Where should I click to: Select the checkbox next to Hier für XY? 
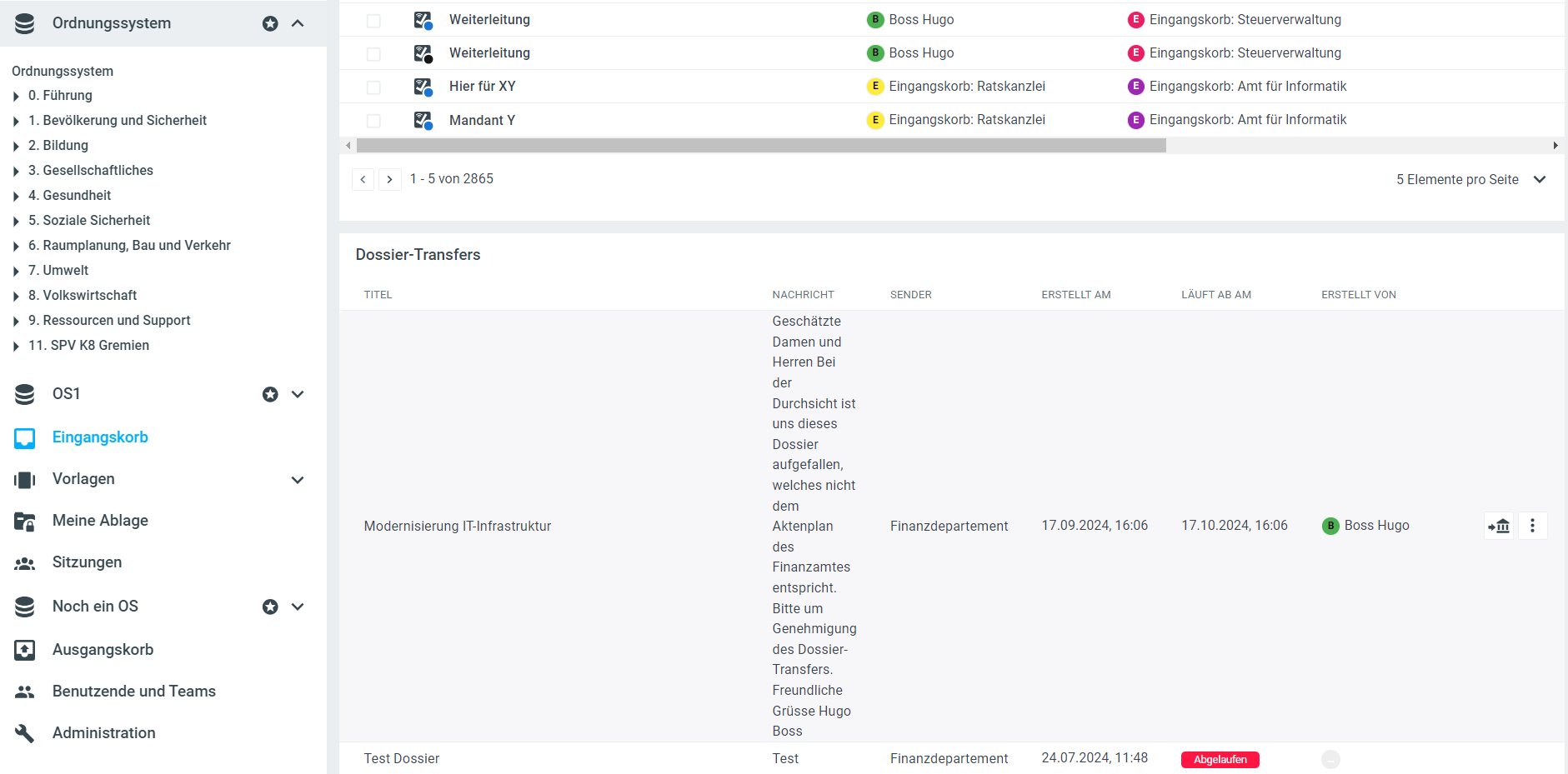[x=373, y=87]
